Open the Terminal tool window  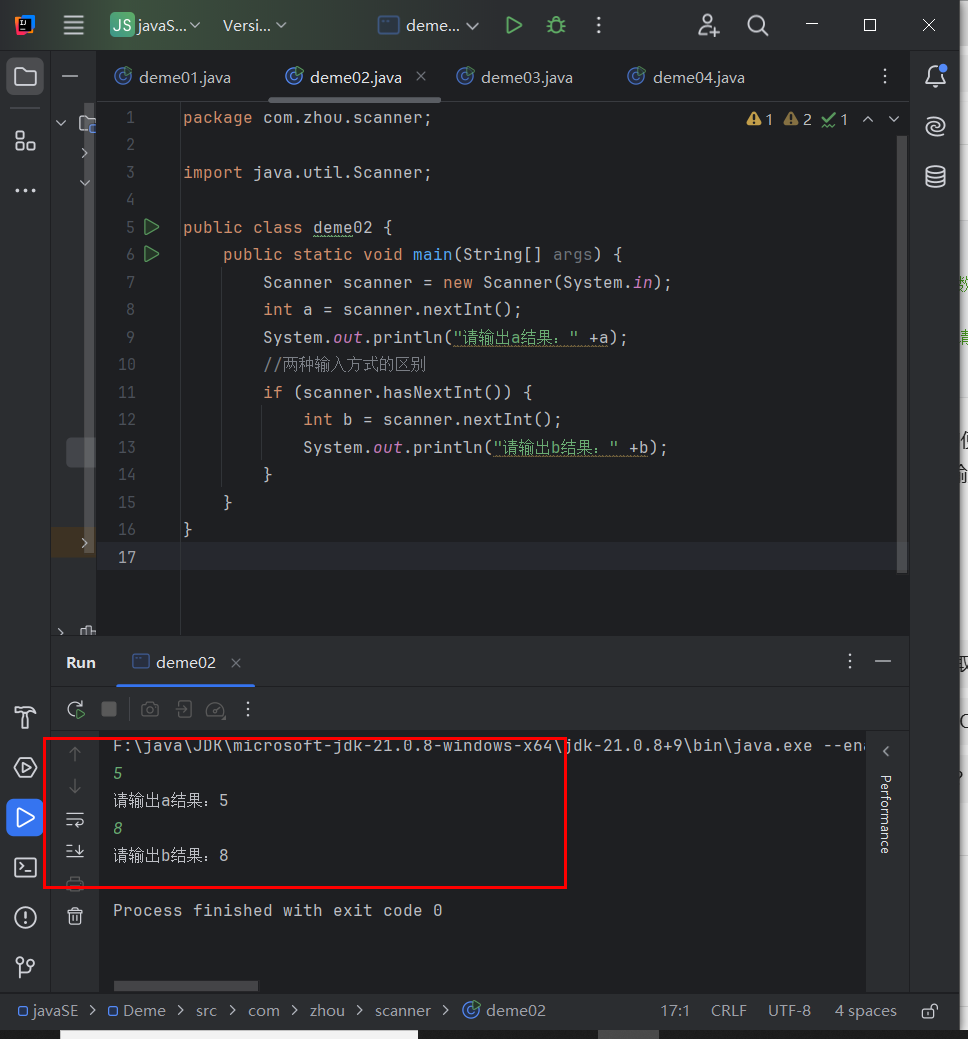(x=24, y=867)
